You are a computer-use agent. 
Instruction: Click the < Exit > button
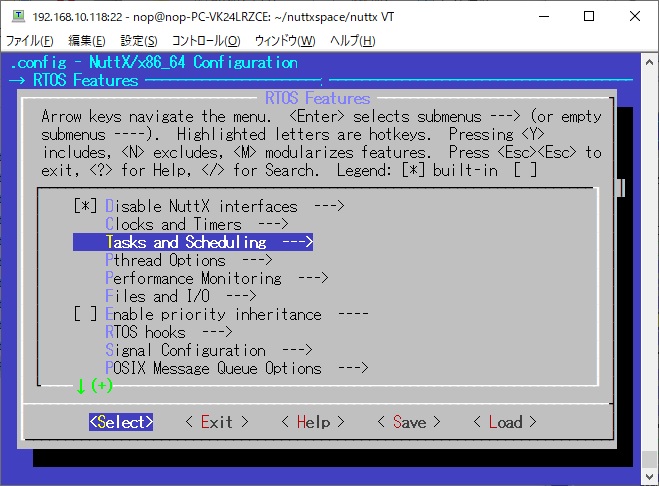[217, 422]
